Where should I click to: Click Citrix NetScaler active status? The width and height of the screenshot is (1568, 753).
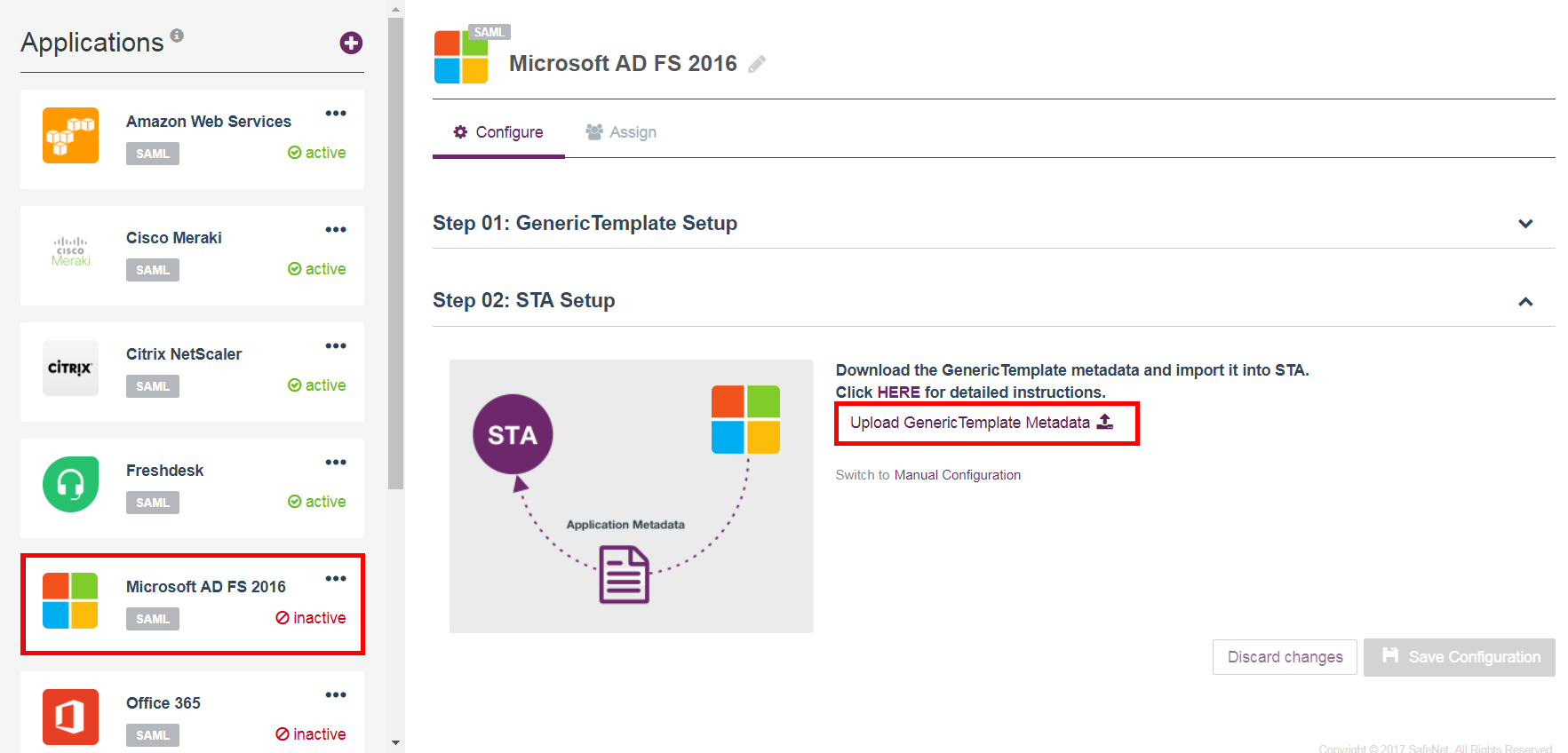[x=316, y=385]
